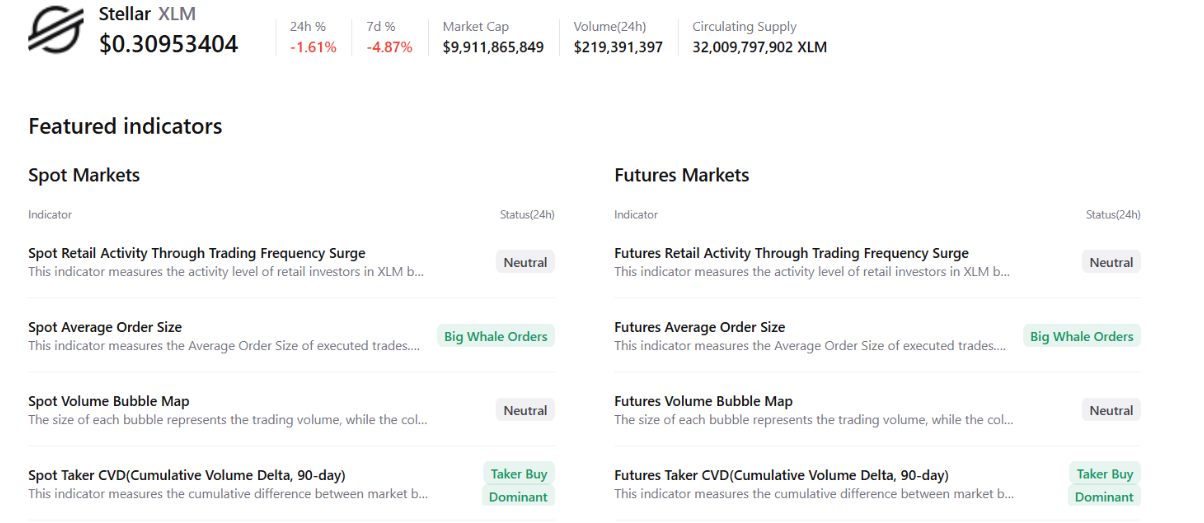Open the Spot Volume Bubble Map indicator

coord(109,402)
